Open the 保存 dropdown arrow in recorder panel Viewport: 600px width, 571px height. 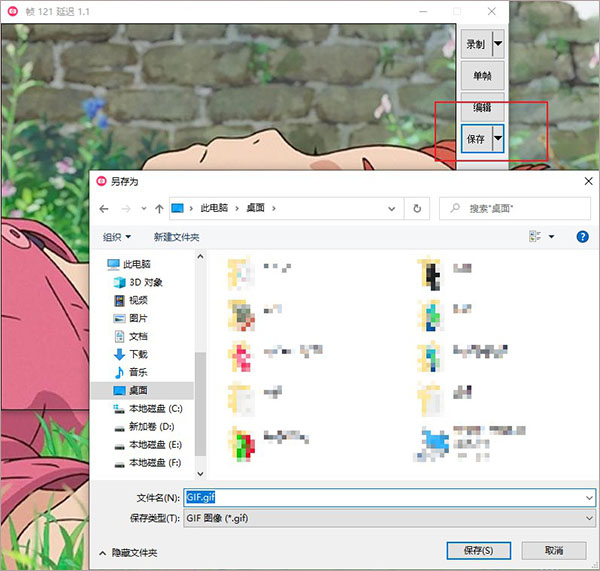(497, 139)
